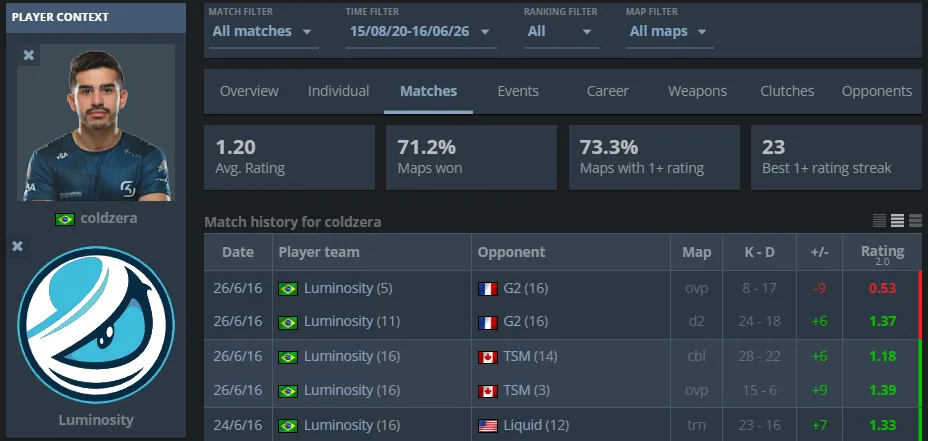Viewport: 928px width, 441px height.
Task: Sort table by Date column header
Action: (238, 252)
